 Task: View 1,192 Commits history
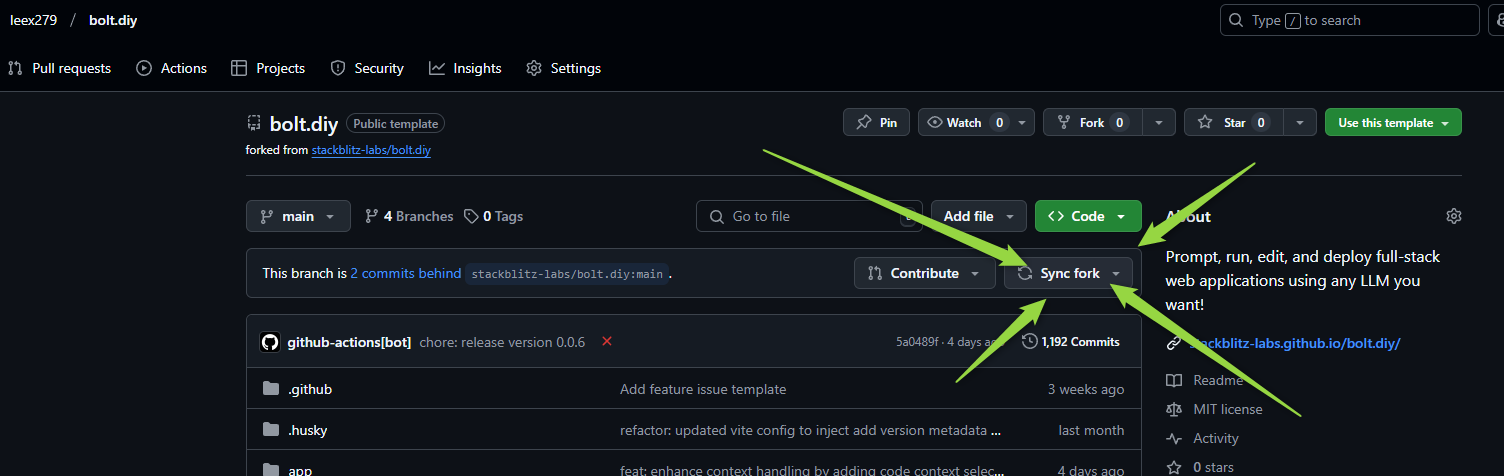click(x=1070, y=342)
